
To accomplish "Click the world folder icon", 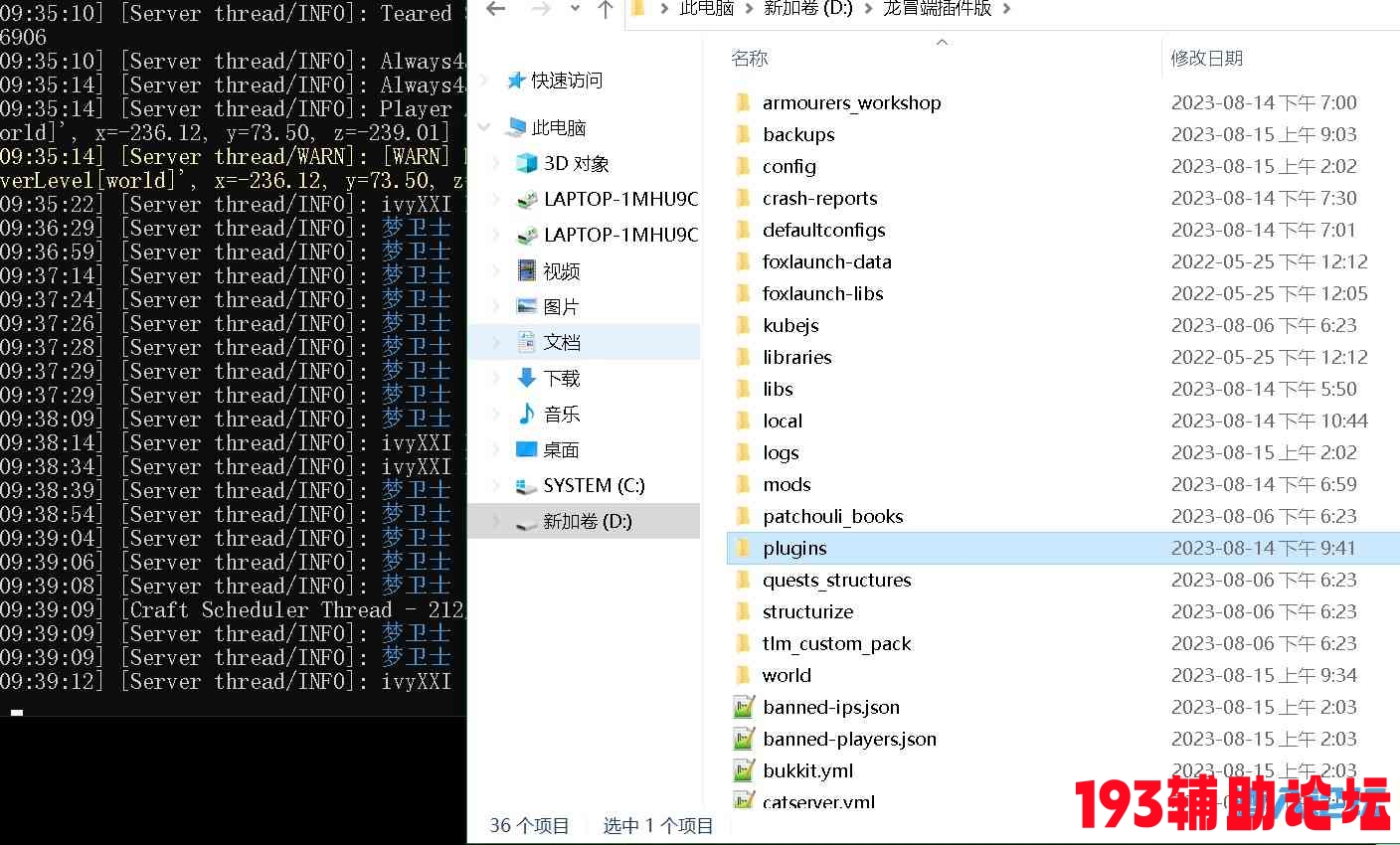I will [x=743, y=675].
